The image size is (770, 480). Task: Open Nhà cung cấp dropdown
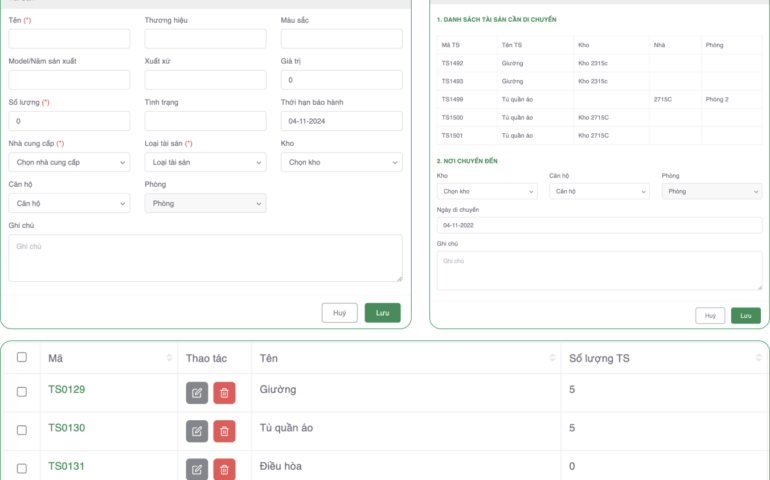(69, 162)
